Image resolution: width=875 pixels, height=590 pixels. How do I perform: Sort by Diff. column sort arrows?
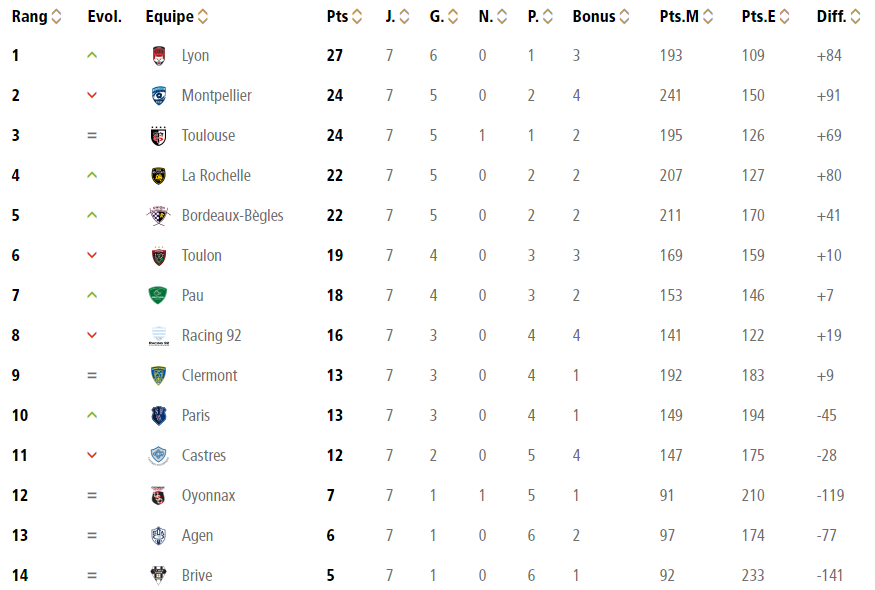tap(855, 17)
